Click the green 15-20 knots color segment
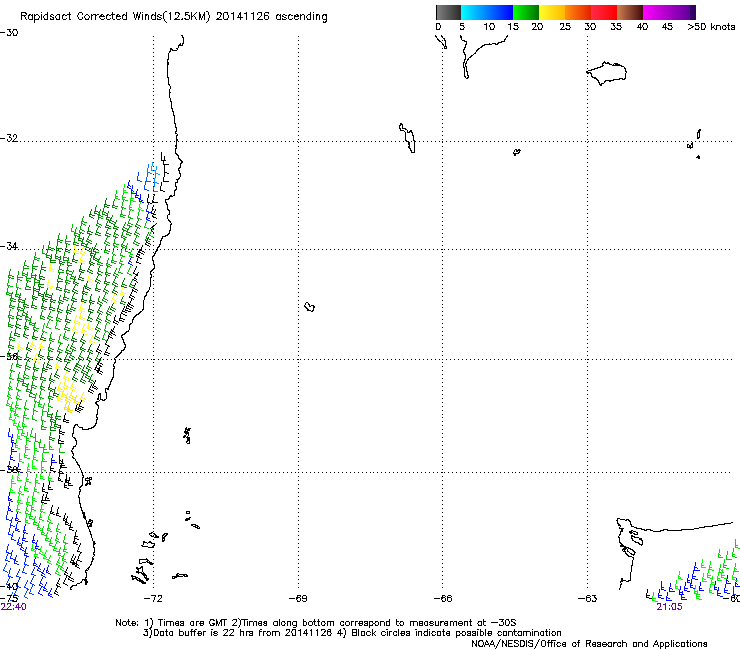Screen dimensions: 740x650 pyautogui.click(x=526, y=12)
